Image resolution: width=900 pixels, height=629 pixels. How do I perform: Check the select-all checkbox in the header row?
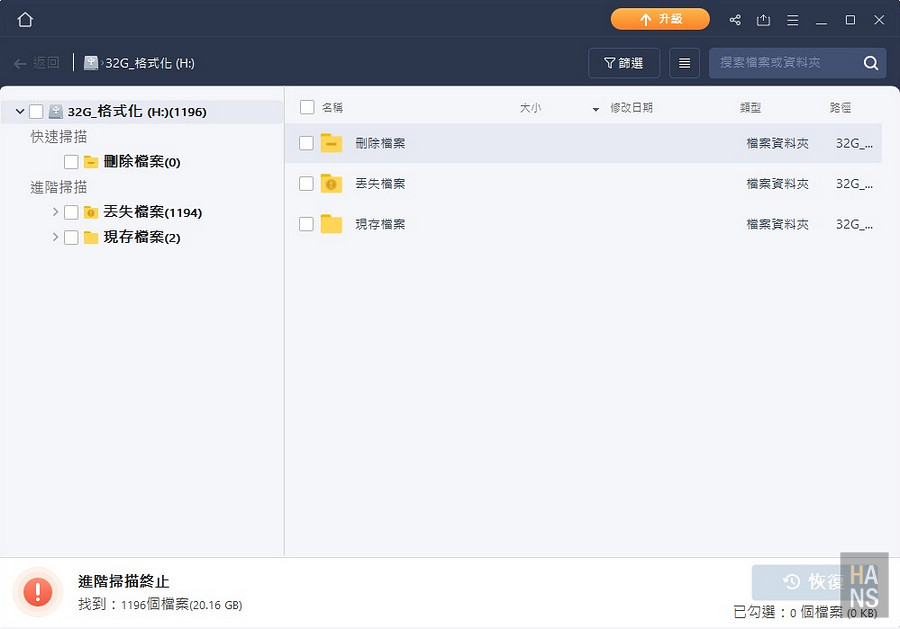coord(306,108)
